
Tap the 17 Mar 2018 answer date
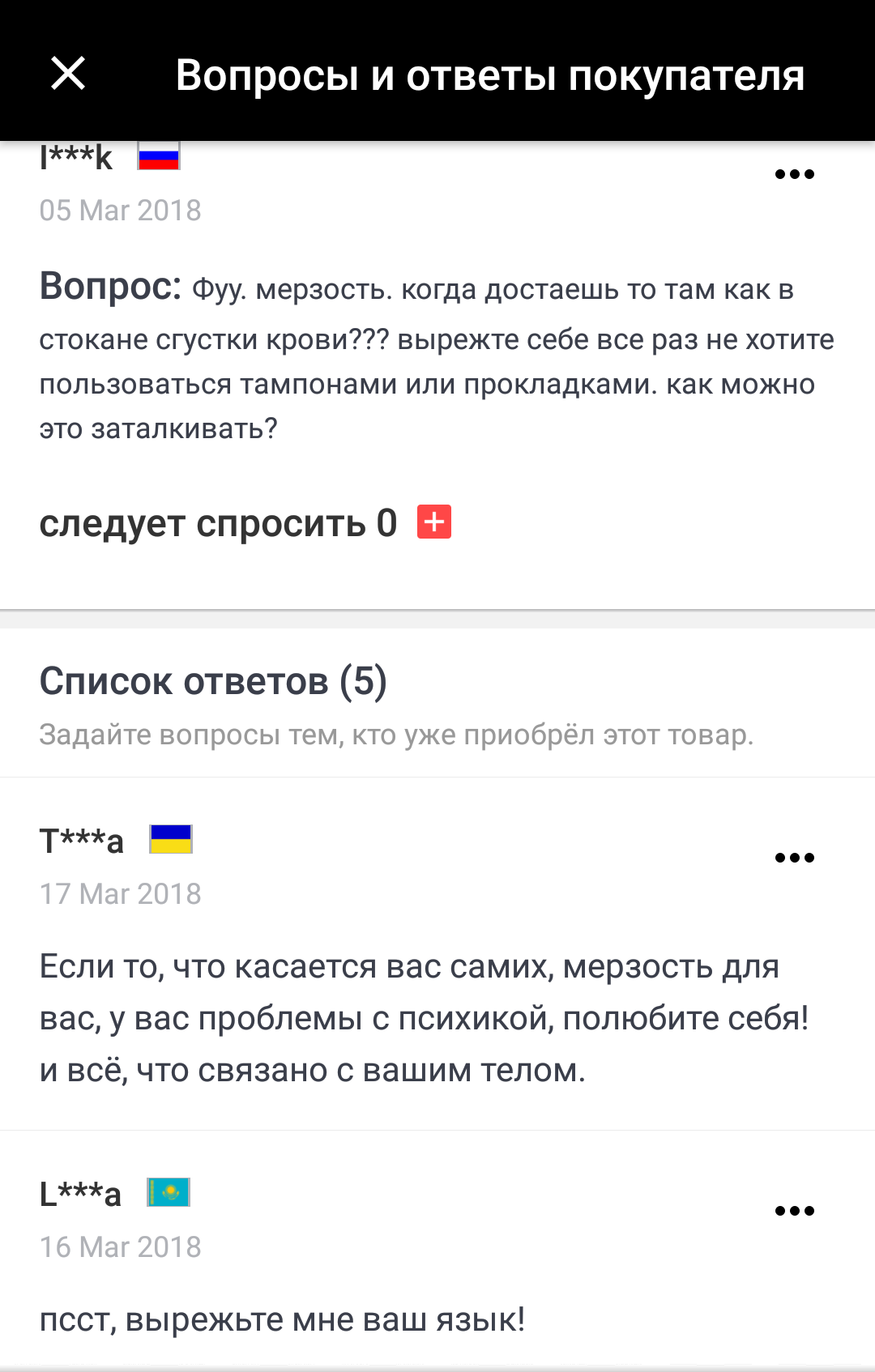[120, 894]
